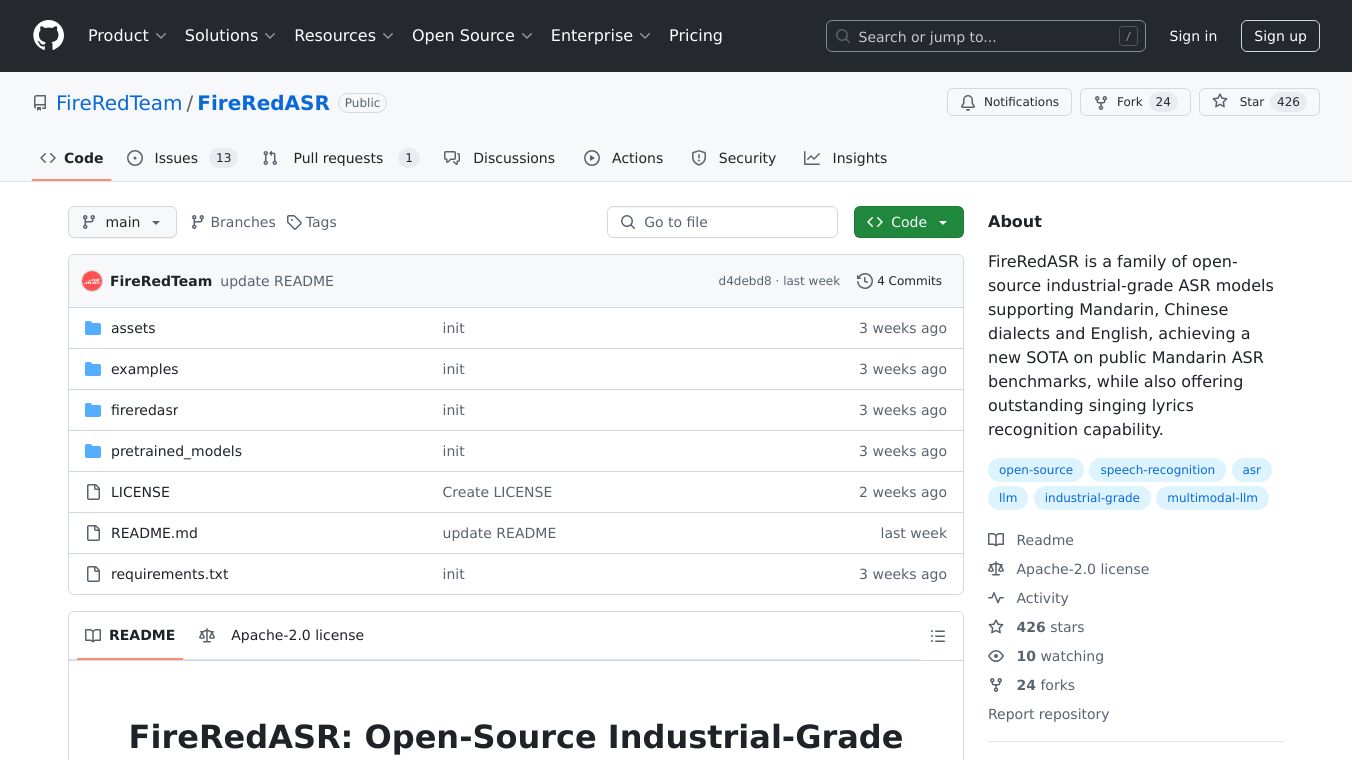Click the speech-recognition topic tag
Screen dimensions: 1352x760
click(x=1157, y=470)
